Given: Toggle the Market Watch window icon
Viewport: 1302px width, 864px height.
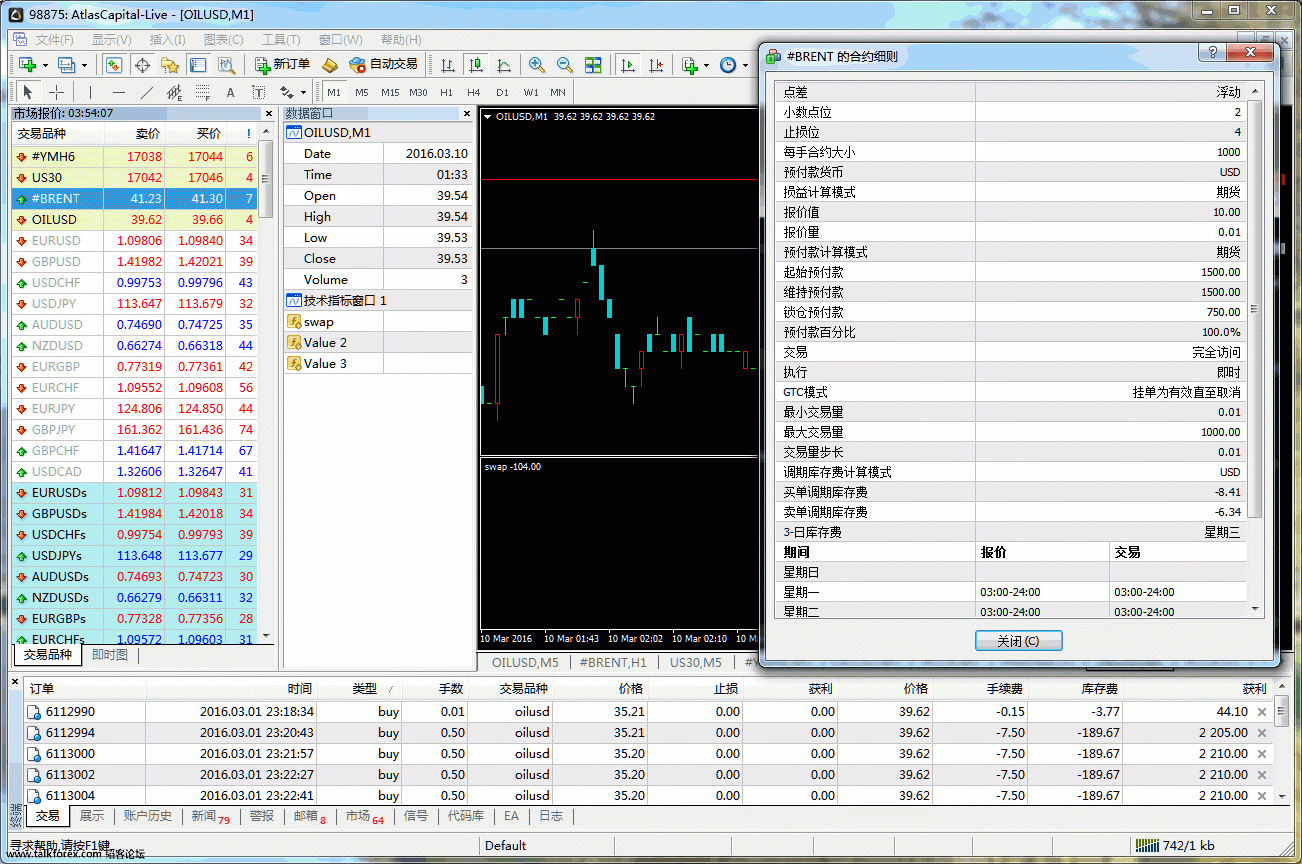Looking at the screenshot, I should 114,65.
